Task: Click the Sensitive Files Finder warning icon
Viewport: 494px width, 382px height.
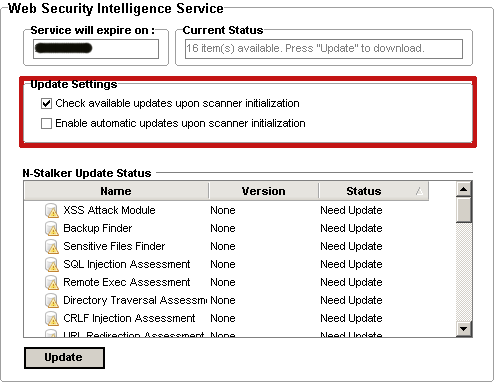Action: click(52, 246)
